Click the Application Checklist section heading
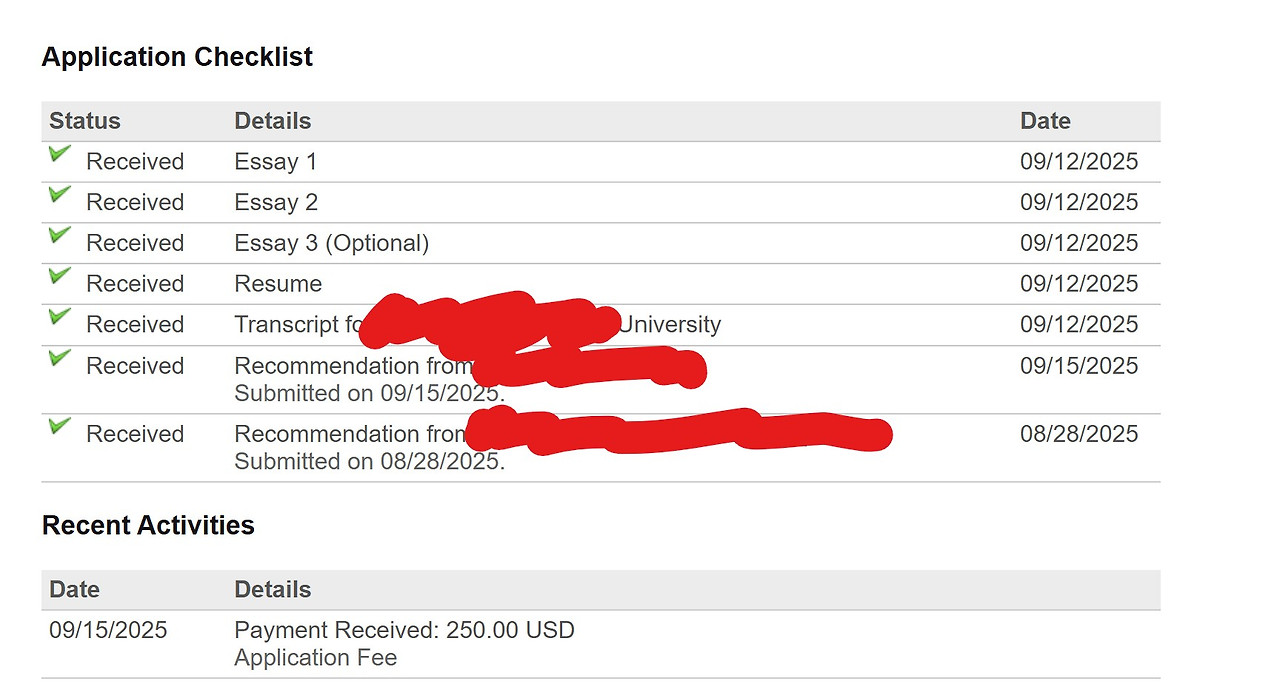Viewport: 1280px width, 684px height. (x=177, y=57)
